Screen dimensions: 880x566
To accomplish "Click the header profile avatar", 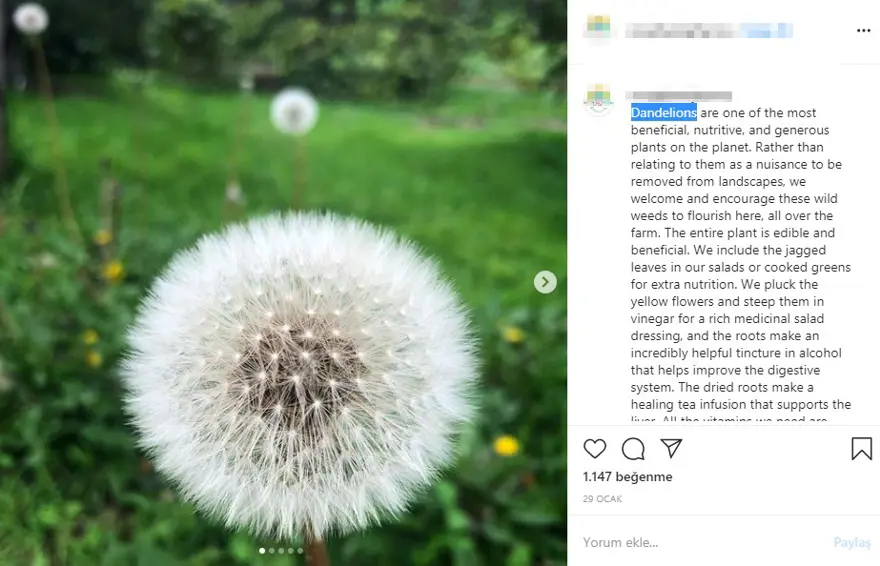I will (598, 28).
